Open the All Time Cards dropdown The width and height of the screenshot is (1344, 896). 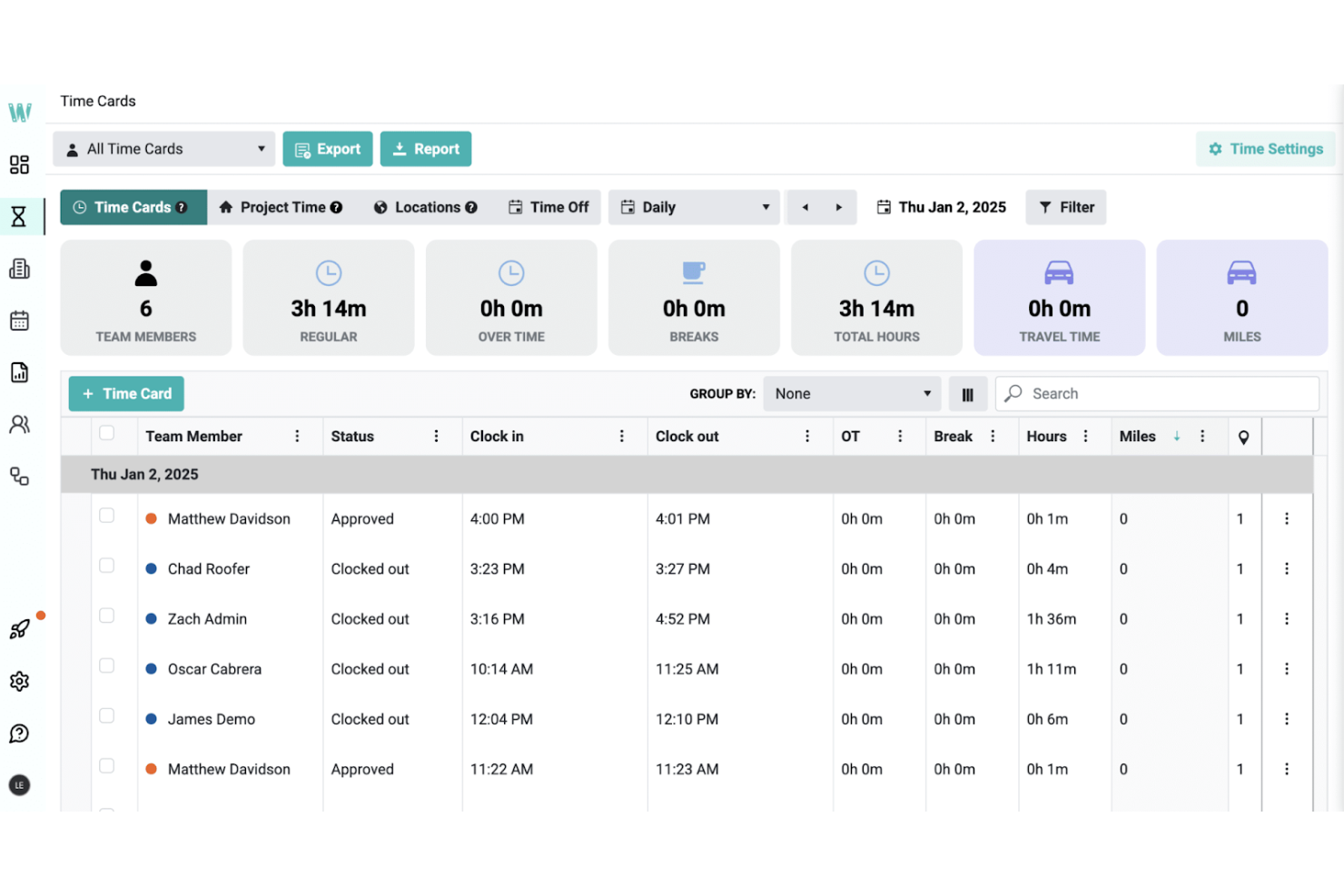click(163, 148)
